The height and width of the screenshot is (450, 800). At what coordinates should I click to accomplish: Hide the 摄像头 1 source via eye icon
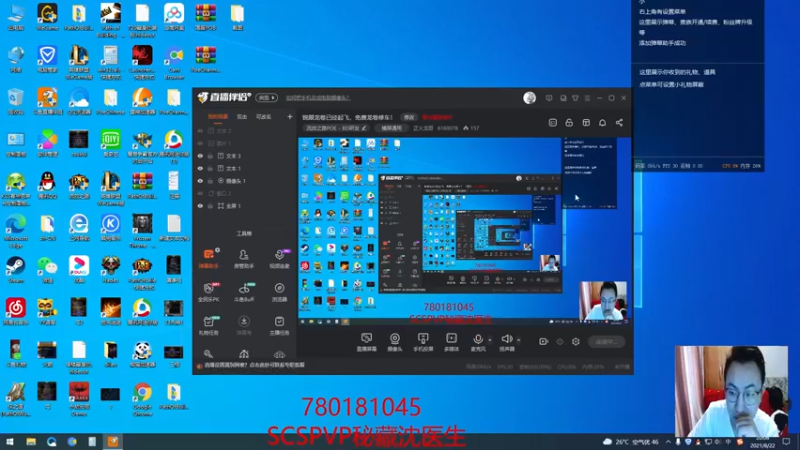pos(200,181)
